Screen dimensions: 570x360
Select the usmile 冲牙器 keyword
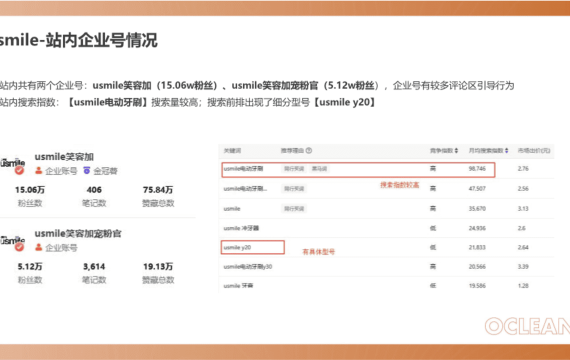(x=241, y=228)
